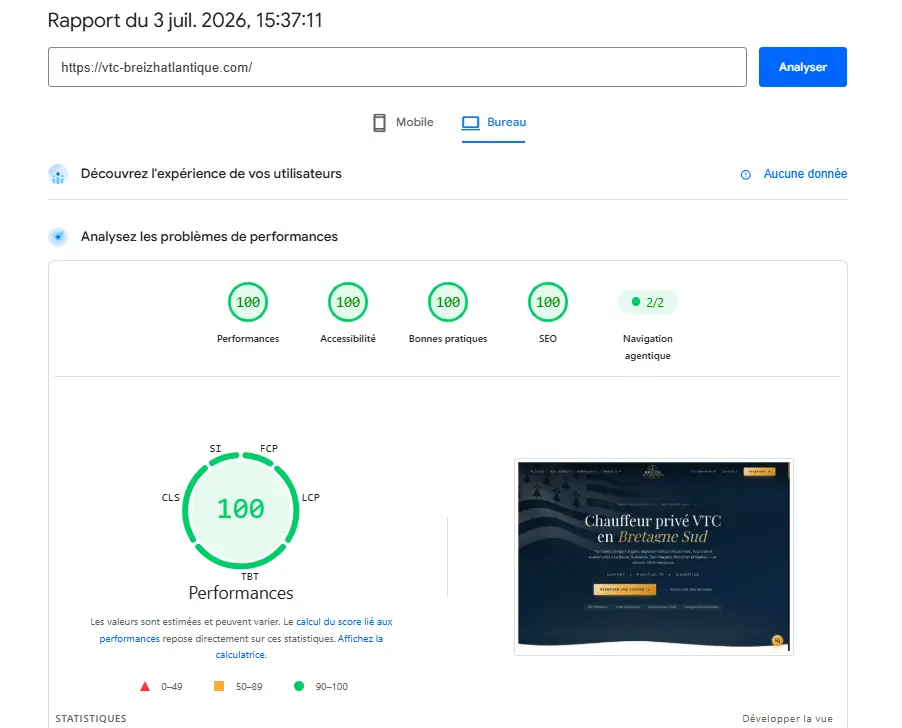Click the TBT metric label on gauge

(250, 576)
